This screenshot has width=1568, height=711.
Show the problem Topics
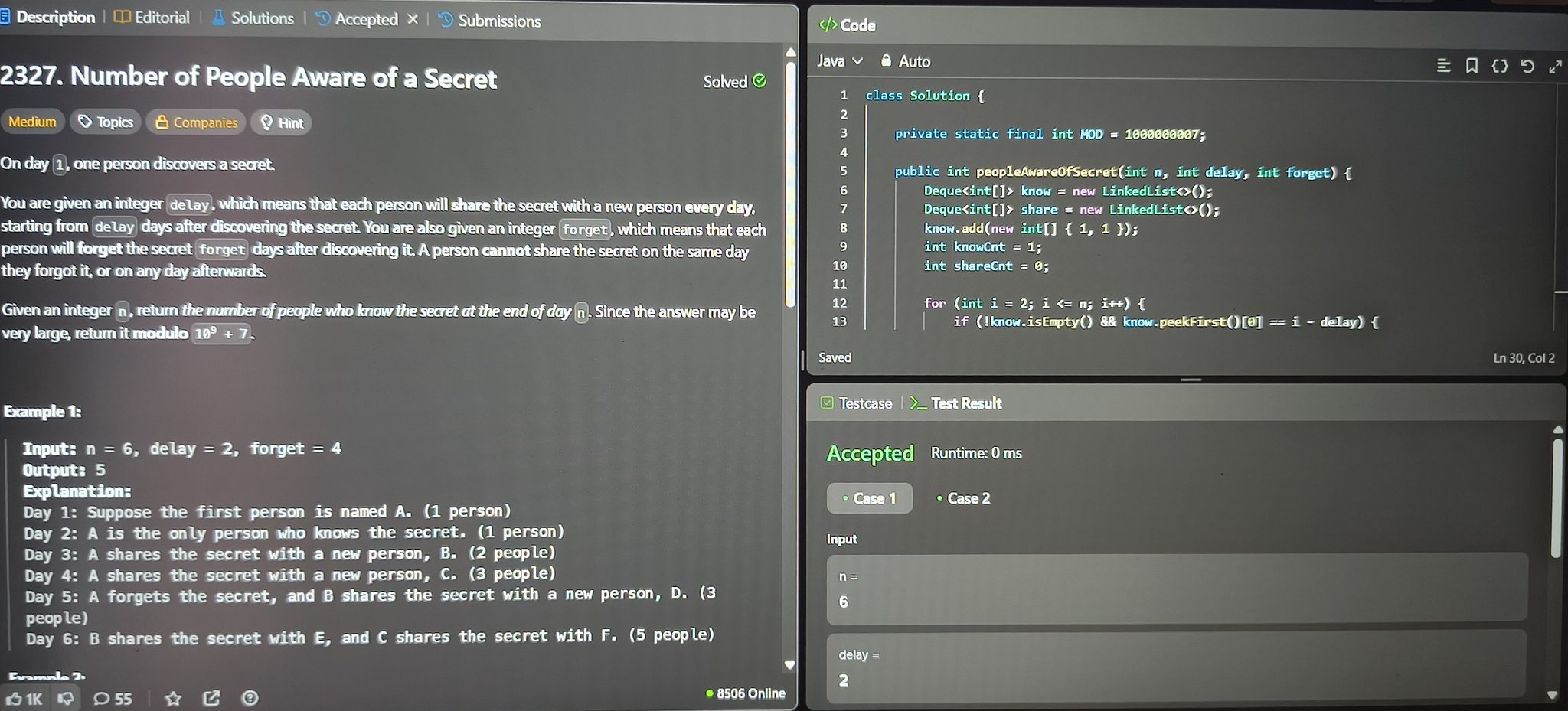pos(106,122)
